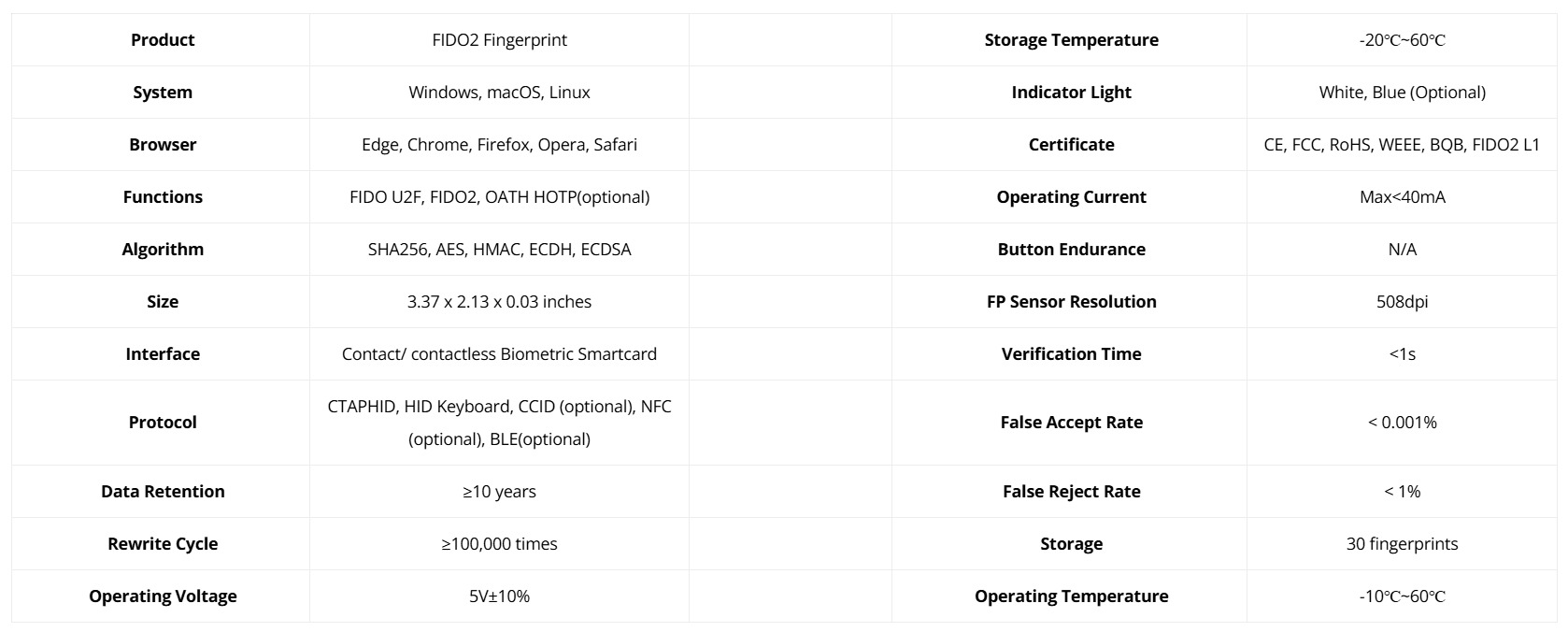Image resolution: width=1568 pixels, height=632 pixels.
Task: Click the Storage Temperature label
Action: click(x=1071, y=40)
